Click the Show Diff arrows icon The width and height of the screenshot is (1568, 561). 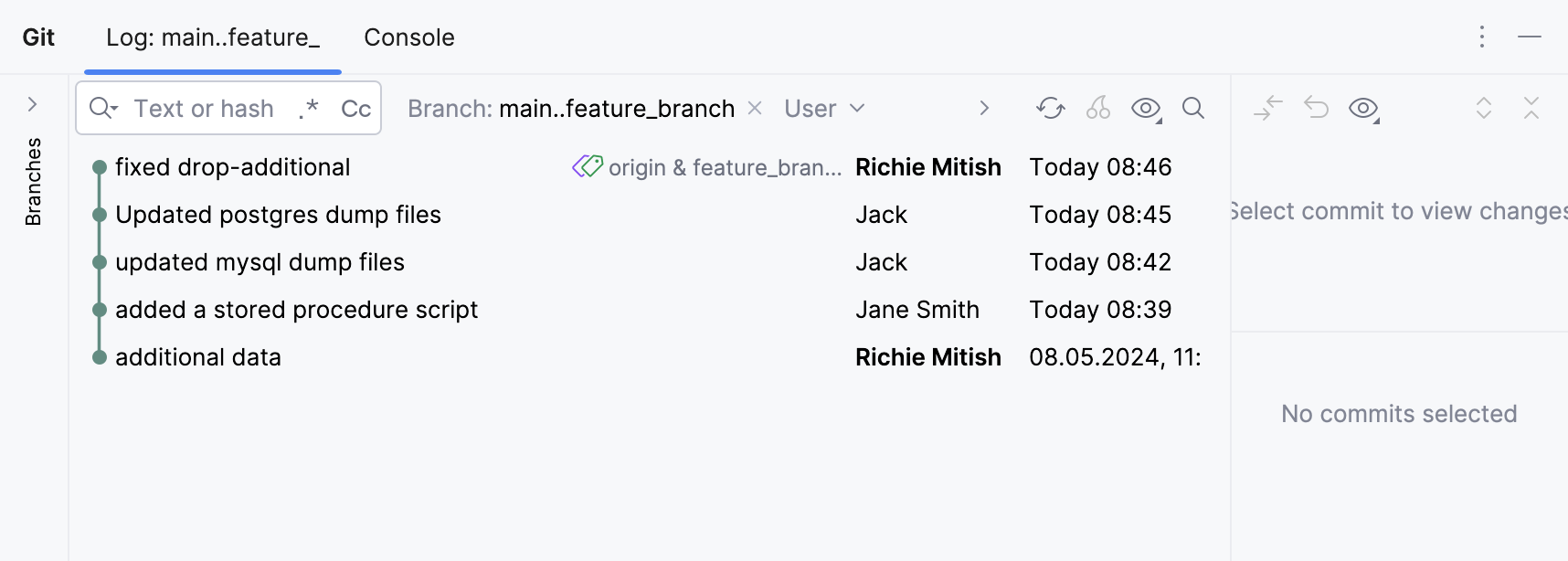point(1267,109)
